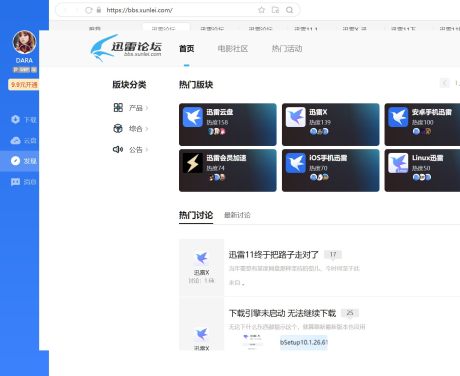Open post 下载引擎未启动 无法继续下载
This screenshot has width=460, height=376.
(x=282, y=313)
